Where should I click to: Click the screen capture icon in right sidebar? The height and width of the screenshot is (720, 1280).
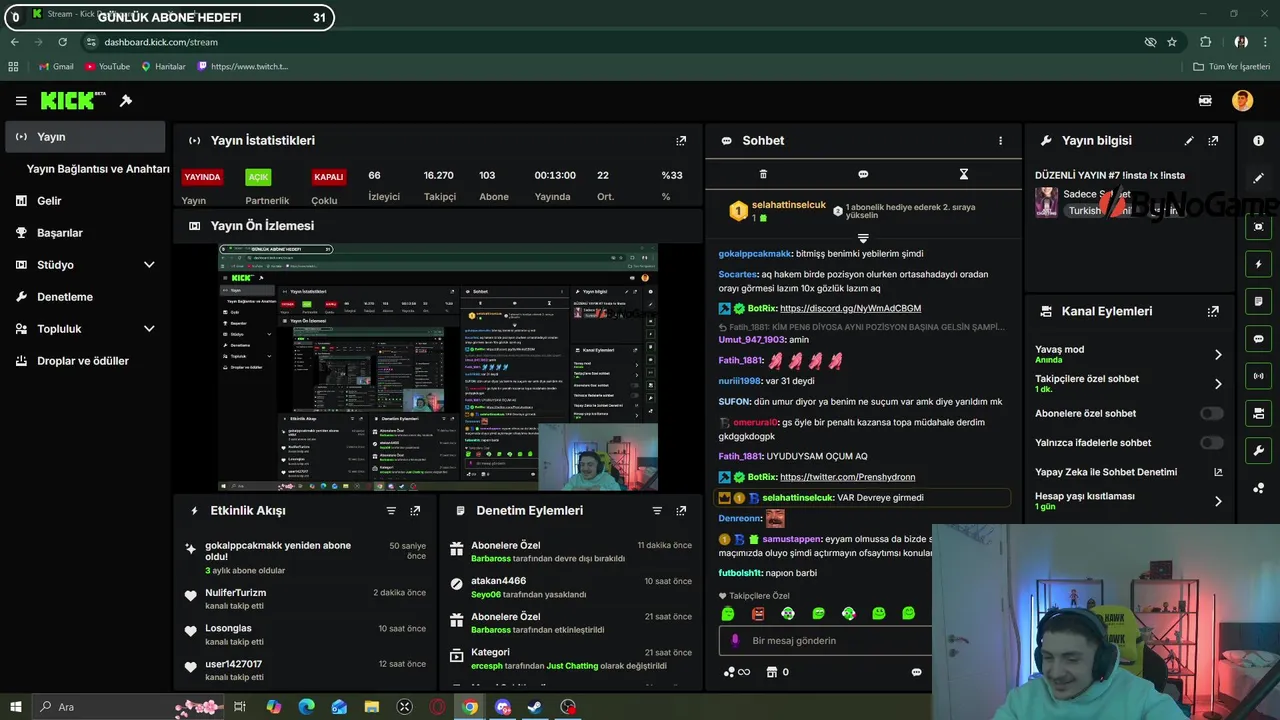pos(1258,227)
